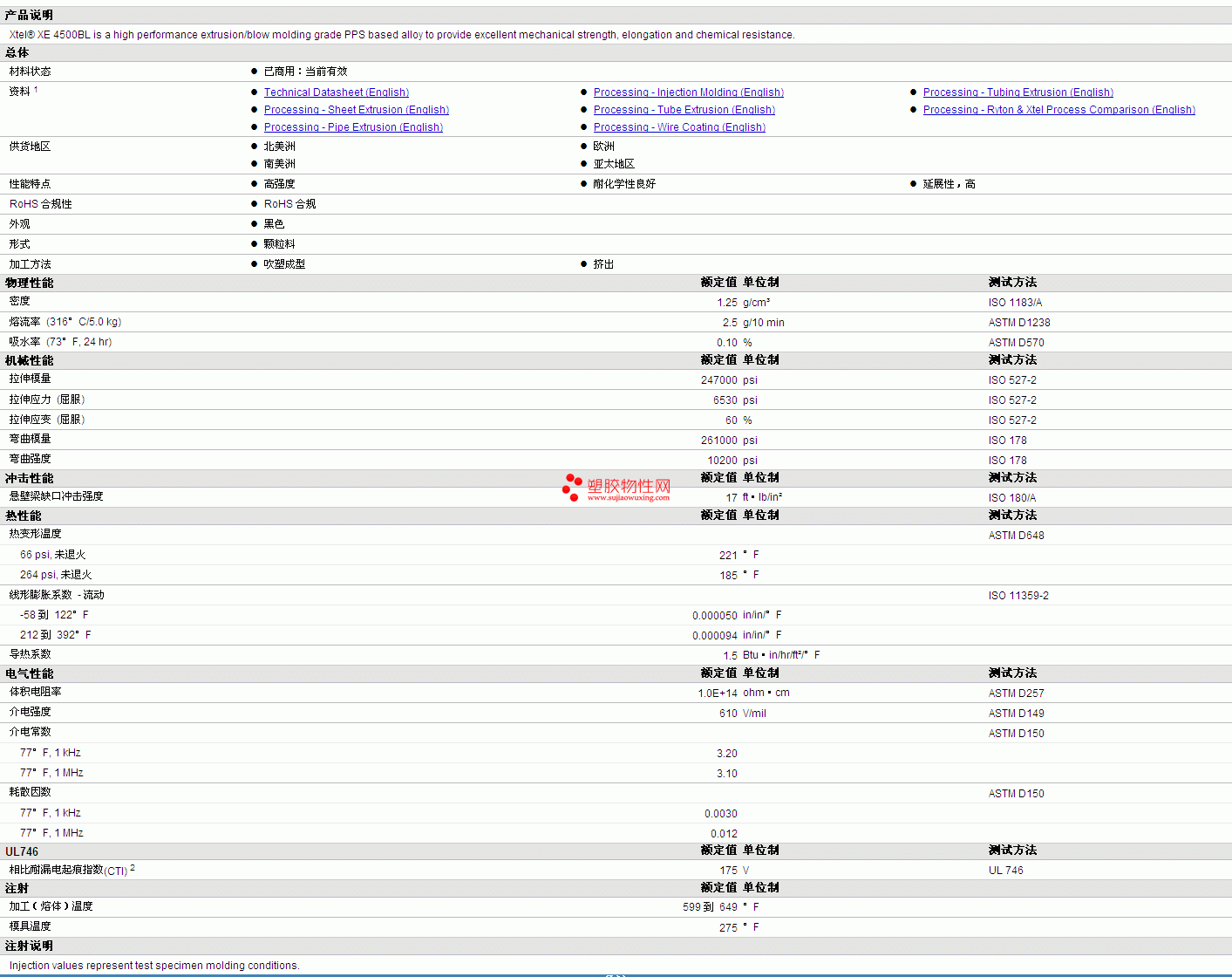The width and height of the screenshot is (1232, 977).
Task: Click the '0.000094' expansion coefficient value
Action: point(715,636)
